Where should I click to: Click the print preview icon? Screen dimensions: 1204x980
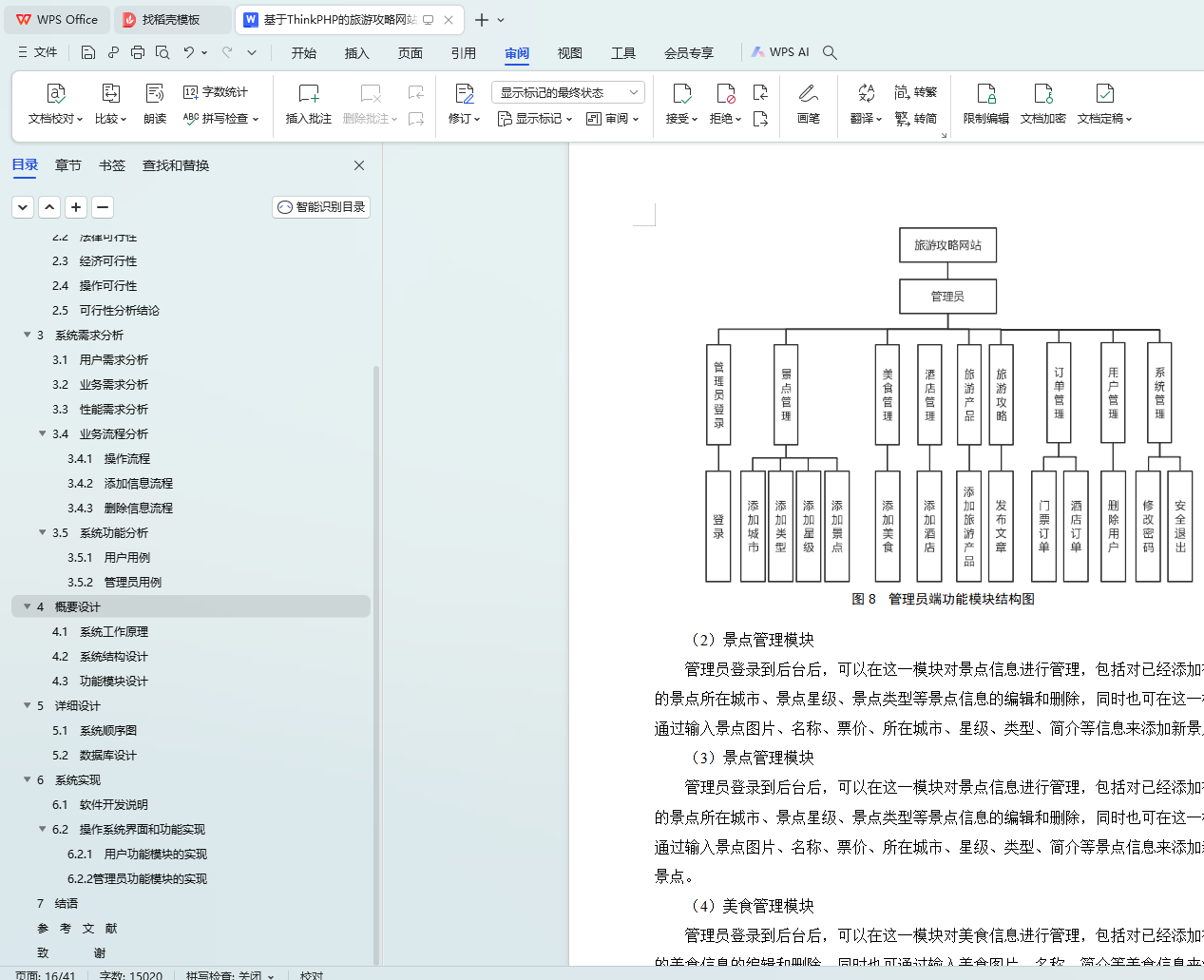162,52
